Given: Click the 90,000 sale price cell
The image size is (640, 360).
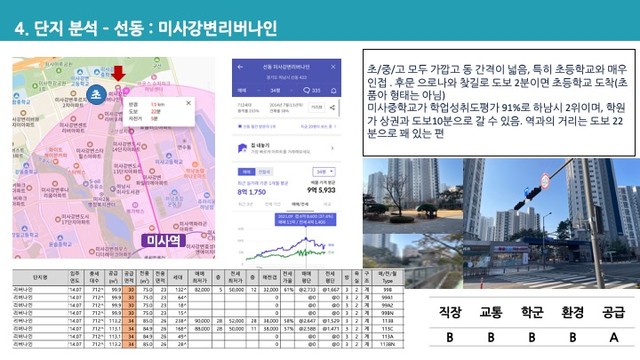Looking at the screenshot, I should point(201,321).
